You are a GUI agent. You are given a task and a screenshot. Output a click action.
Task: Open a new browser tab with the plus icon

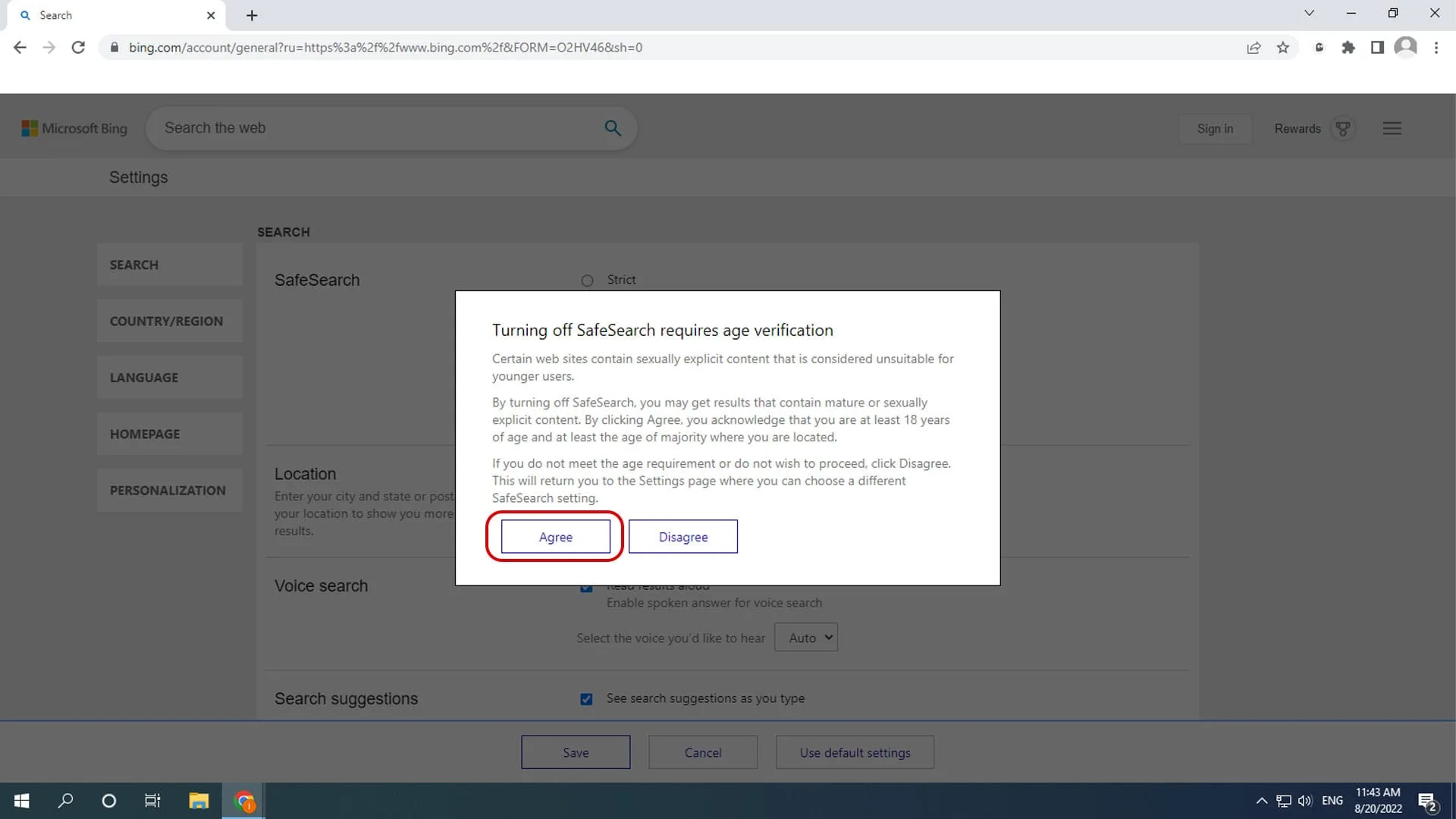click(252, 15)
